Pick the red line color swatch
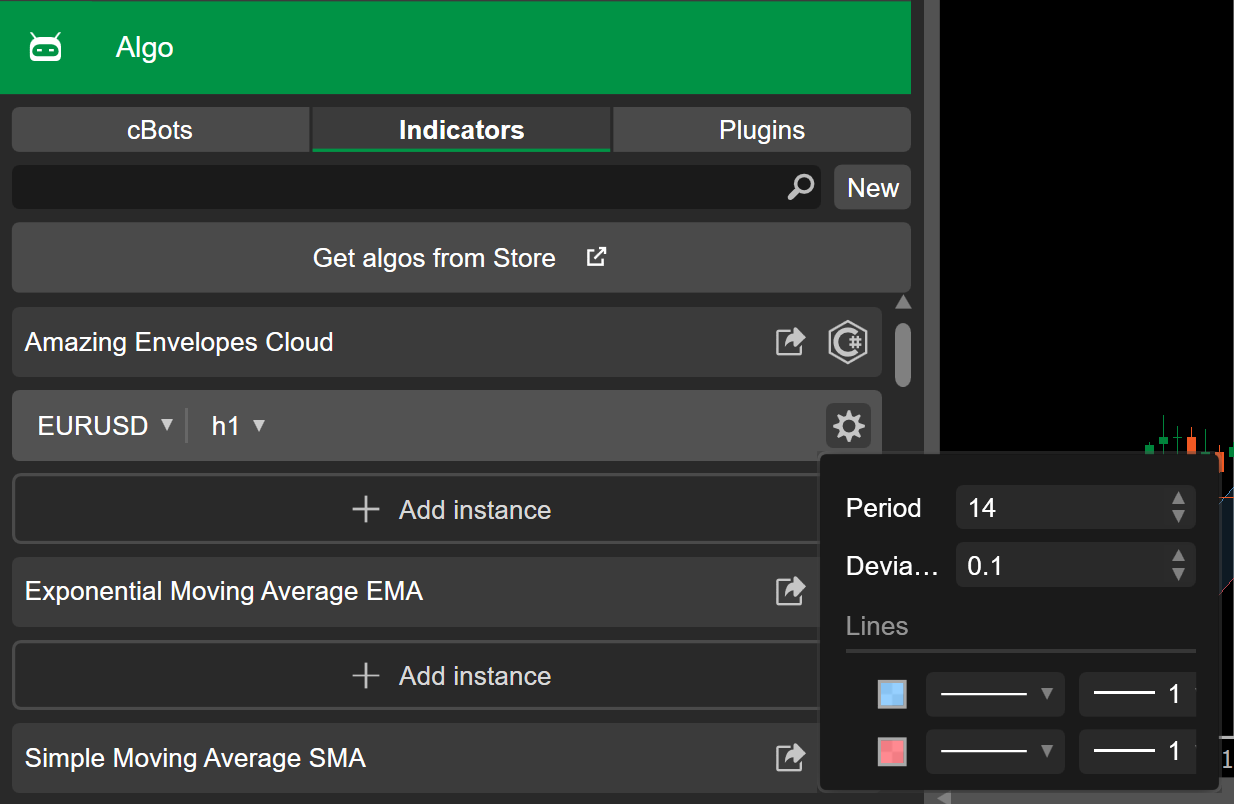Viewport: 1234px width, 804px height. point(891,751)
